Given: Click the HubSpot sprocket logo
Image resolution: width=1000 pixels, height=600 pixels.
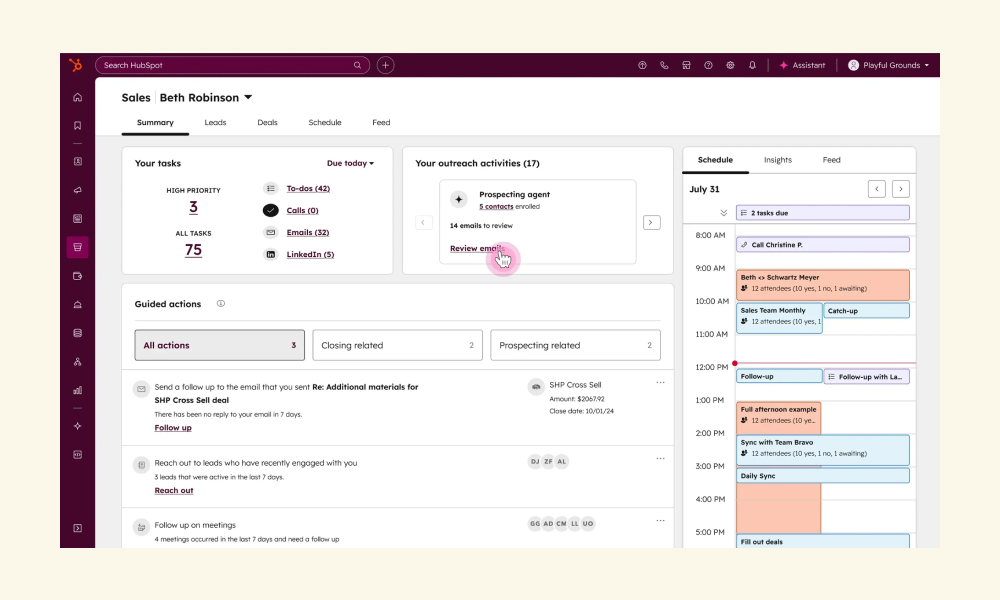Looking at the screenshot, I should pos(76,65).
